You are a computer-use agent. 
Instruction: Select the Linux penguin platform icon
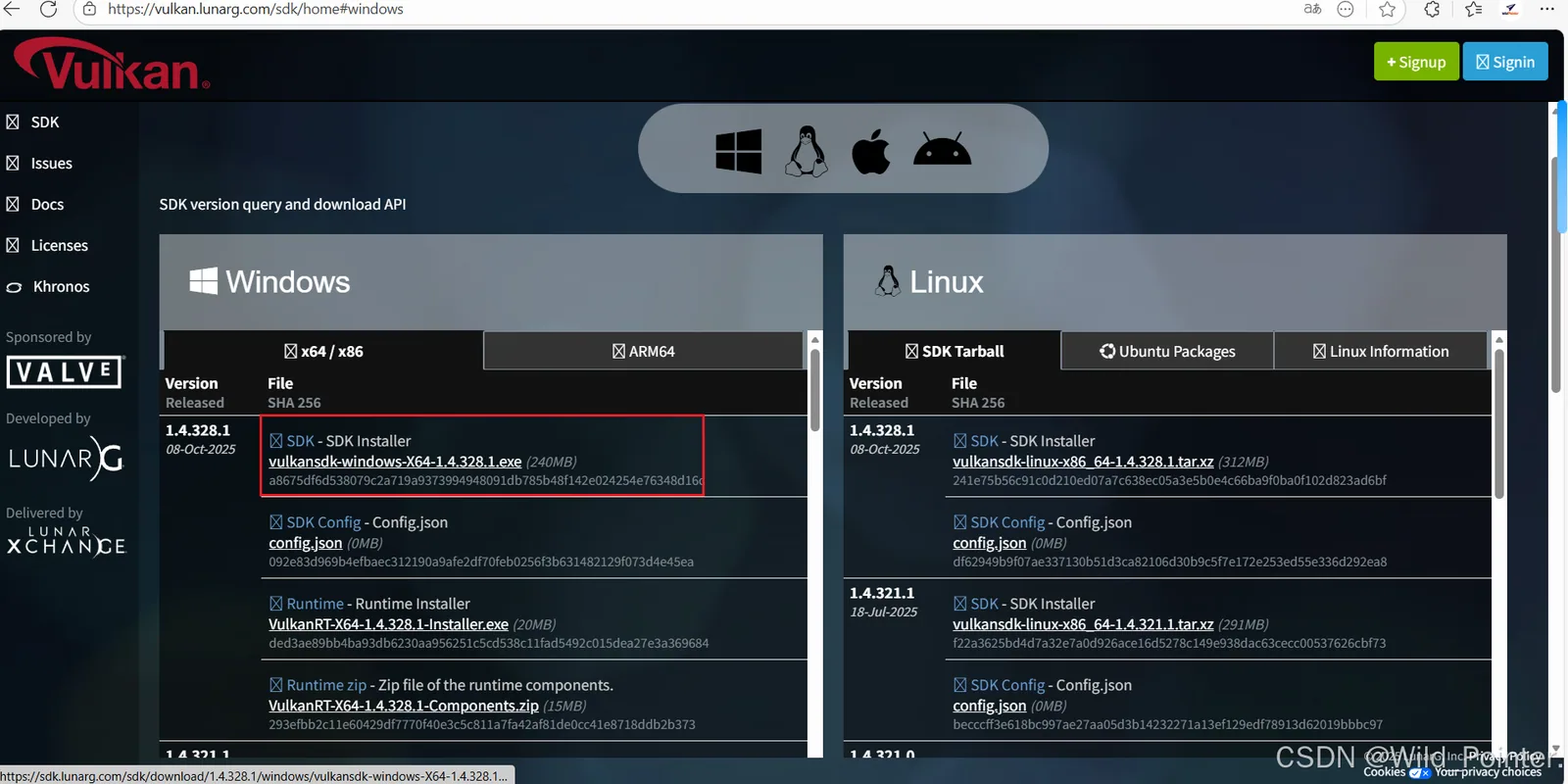tap(807, 151)
